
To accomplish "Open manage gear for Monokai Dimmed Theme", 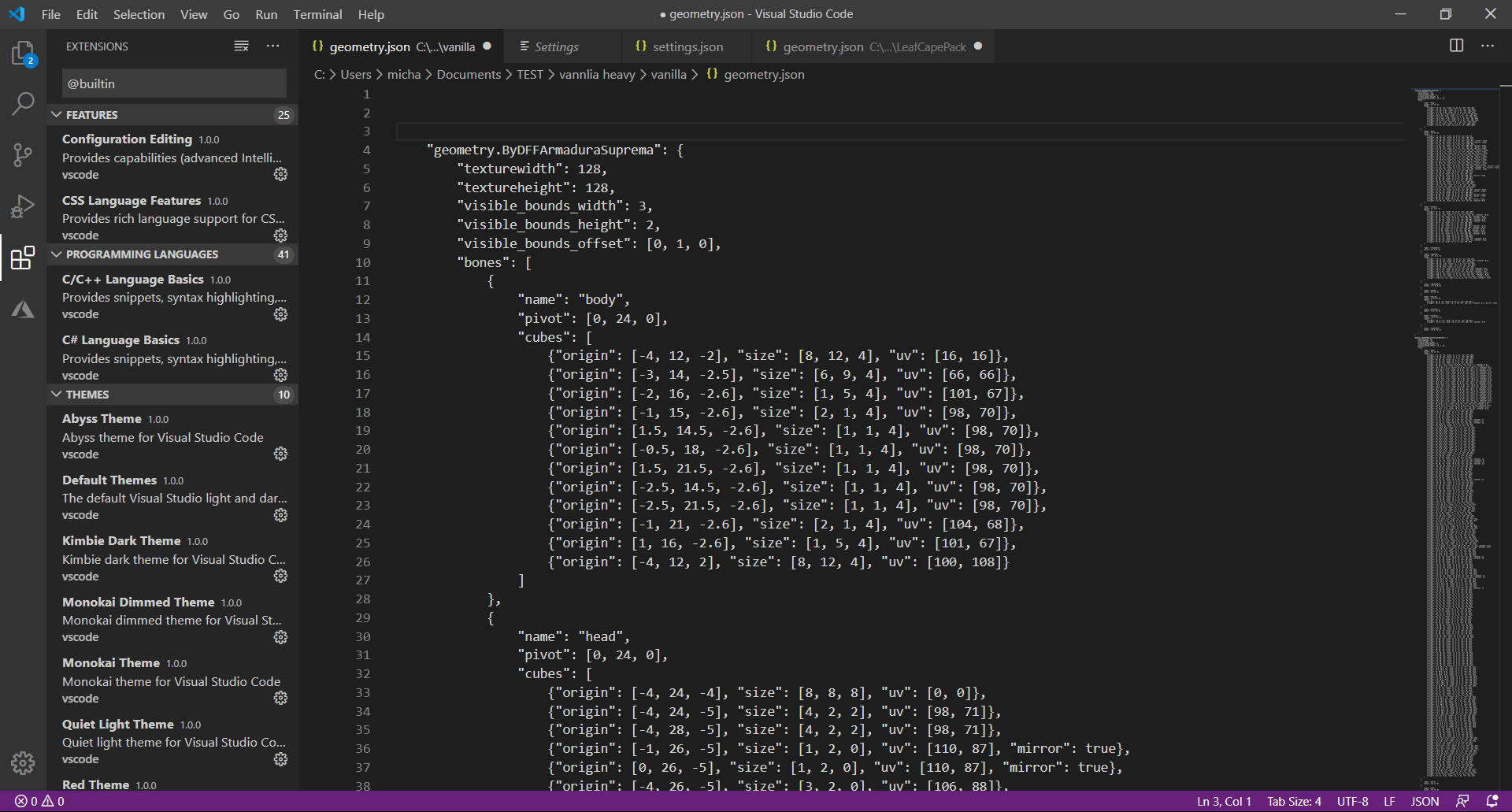I will coord(280,637).
